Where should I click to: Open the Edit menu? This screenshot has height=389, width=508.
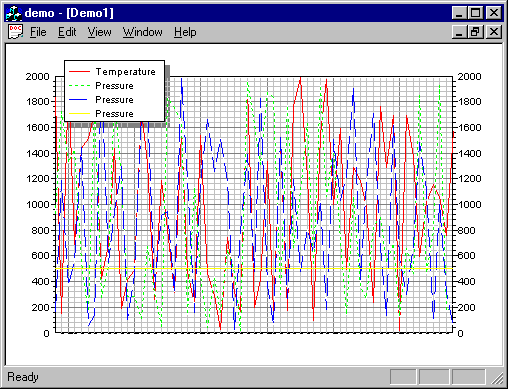[67, 32]
